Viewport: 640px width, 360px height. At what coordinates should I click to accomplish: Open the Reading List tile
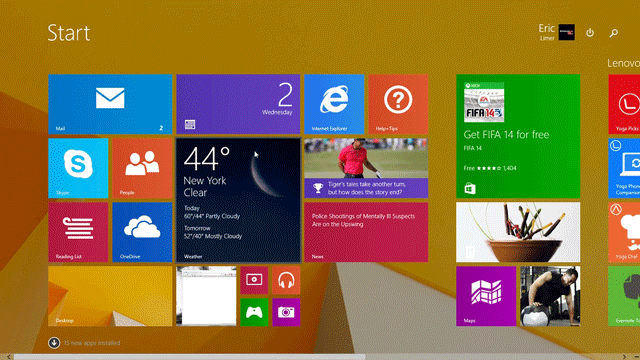coord(78,232)
